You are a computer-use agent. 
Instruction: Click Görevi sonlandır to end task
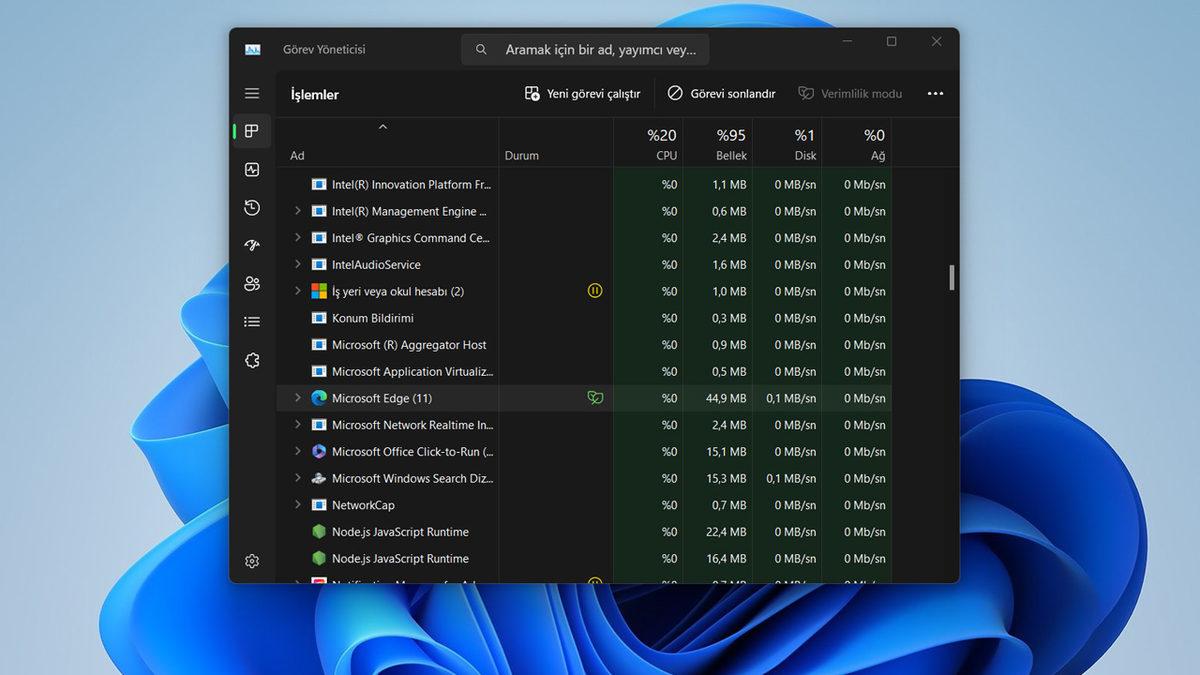coord(721,93)
